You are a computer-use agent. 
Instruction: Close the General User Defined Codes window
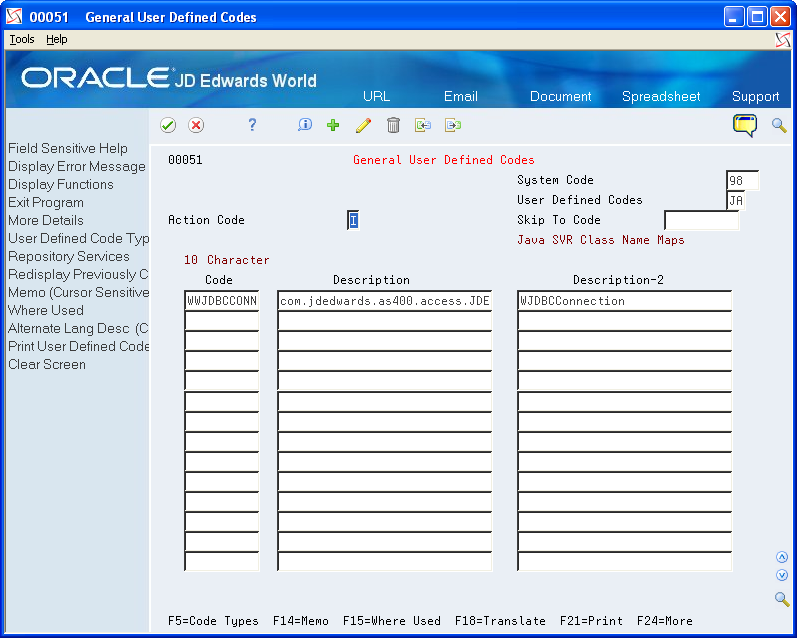tap(780, 17)
